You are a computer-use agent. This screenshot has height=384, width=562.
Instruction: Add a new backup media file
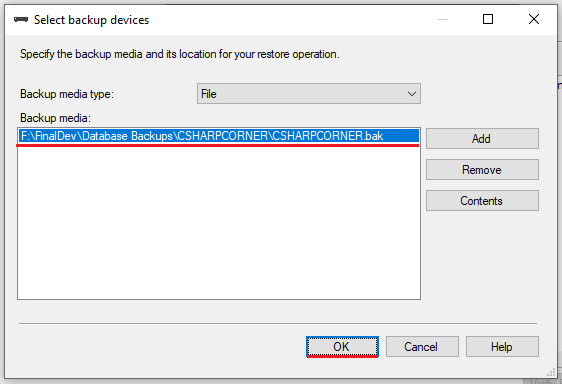click(x=482, y=138)
